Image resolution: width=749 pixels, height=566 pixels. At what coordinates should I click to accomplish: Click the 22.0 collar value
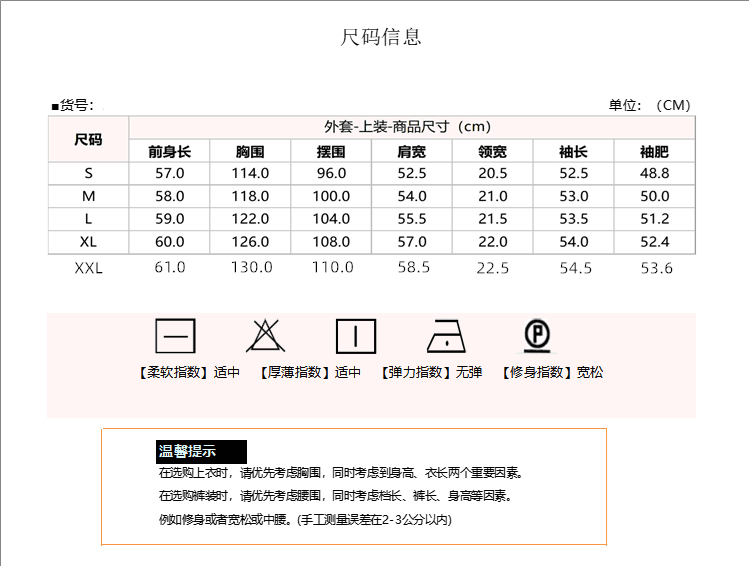(x=492, y=242)
